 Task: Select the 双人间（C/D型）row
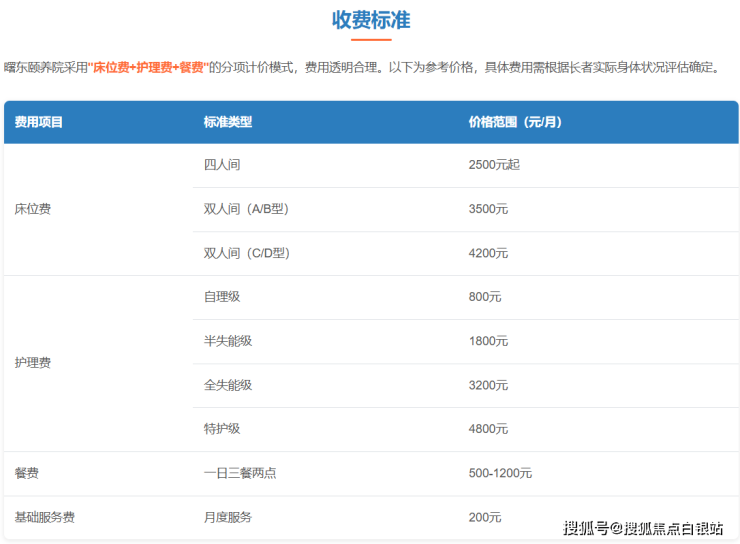click(465, 253)
